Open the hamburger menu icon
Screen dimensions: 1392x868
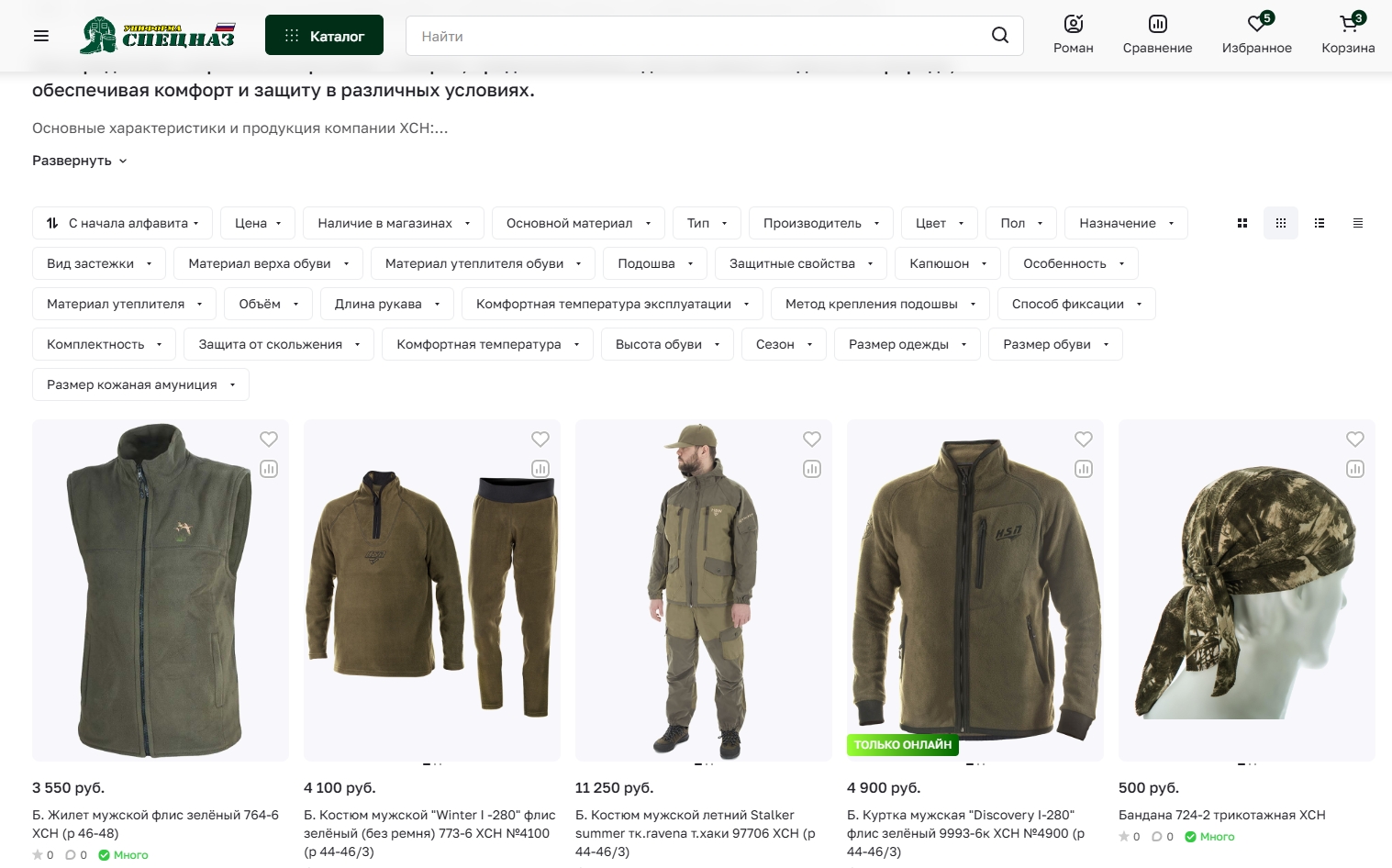point(41,36)
